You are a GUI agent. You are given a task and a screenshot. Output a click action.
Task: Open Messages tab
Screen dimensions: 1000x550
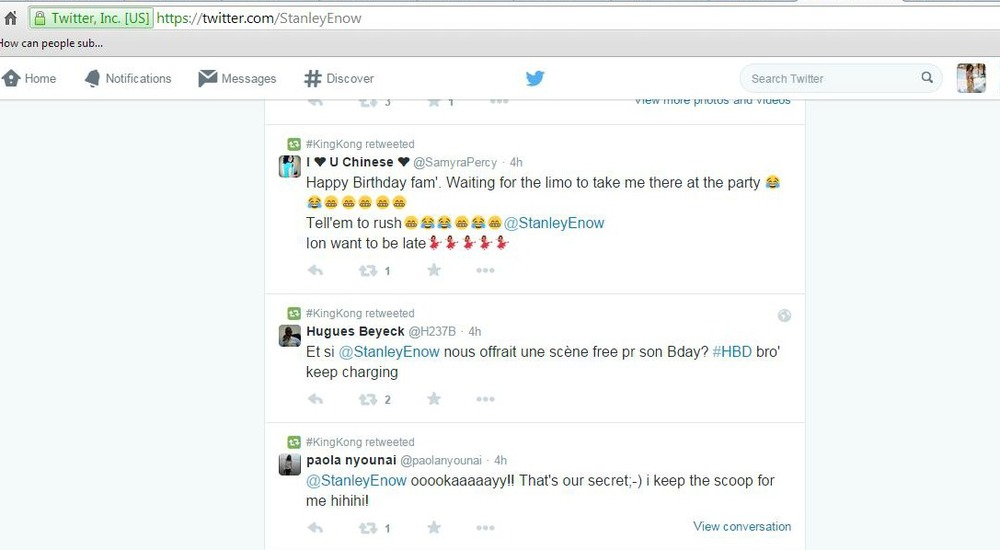pyautogui.click(x=237, y=78)
